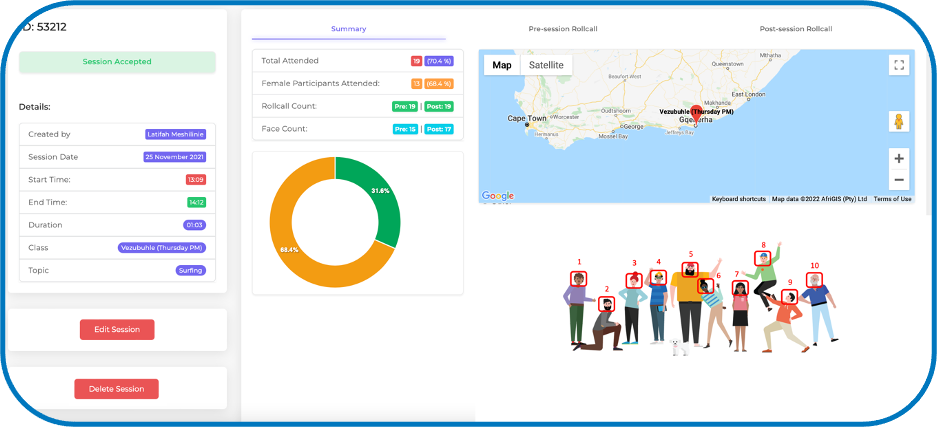
Task: Open the Summary tab
Action: 348,29
